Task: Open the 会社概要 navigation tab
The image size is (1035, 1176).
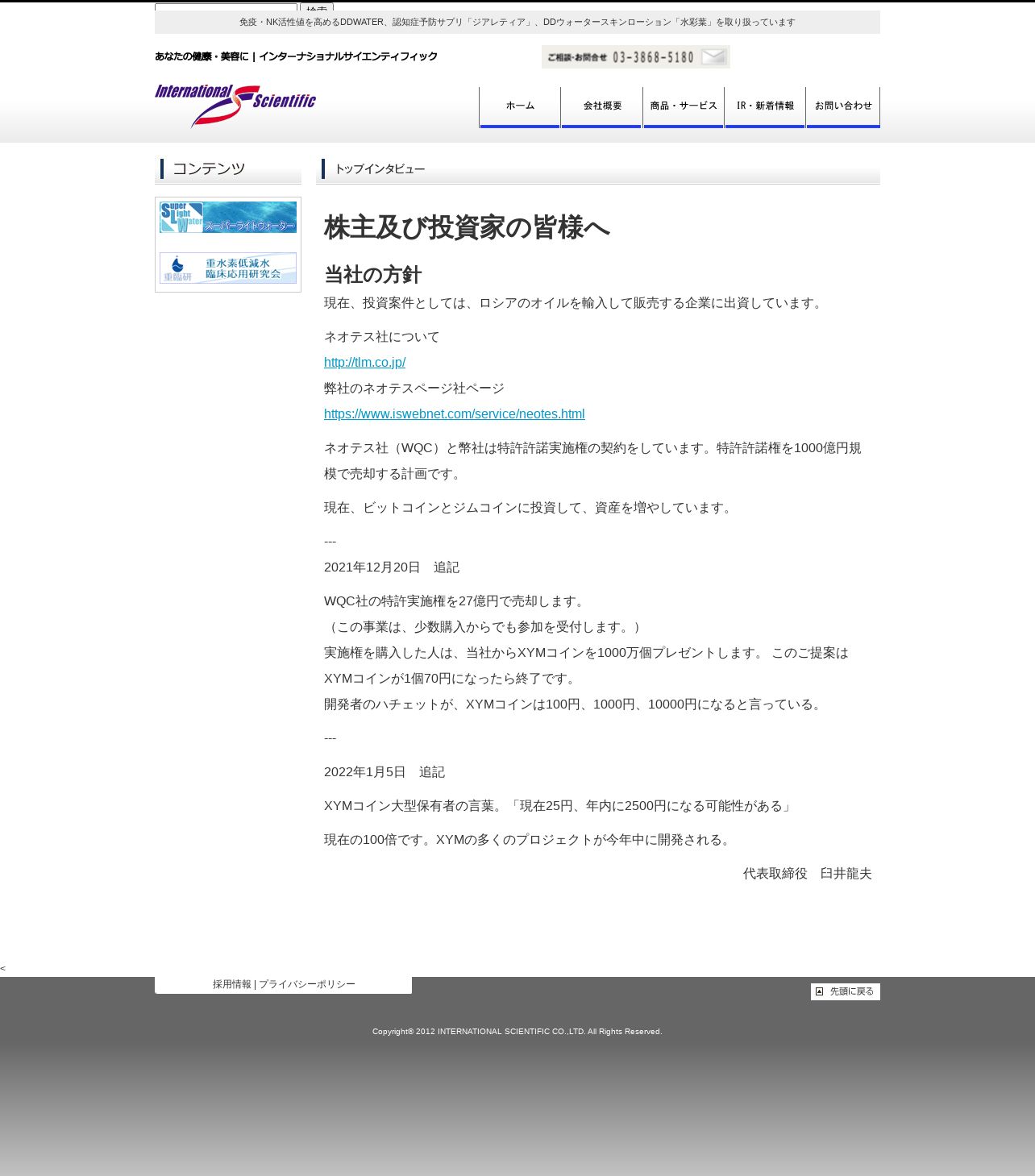Action: (602, 107)
